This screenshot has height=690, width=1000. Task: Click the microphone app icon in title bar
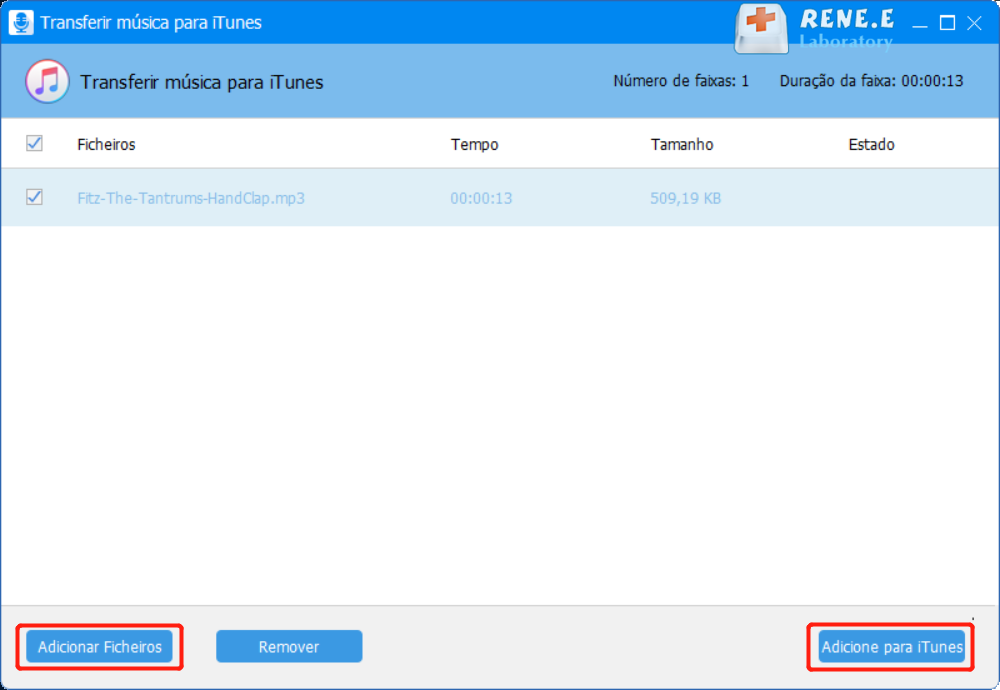tap(21, 22)
